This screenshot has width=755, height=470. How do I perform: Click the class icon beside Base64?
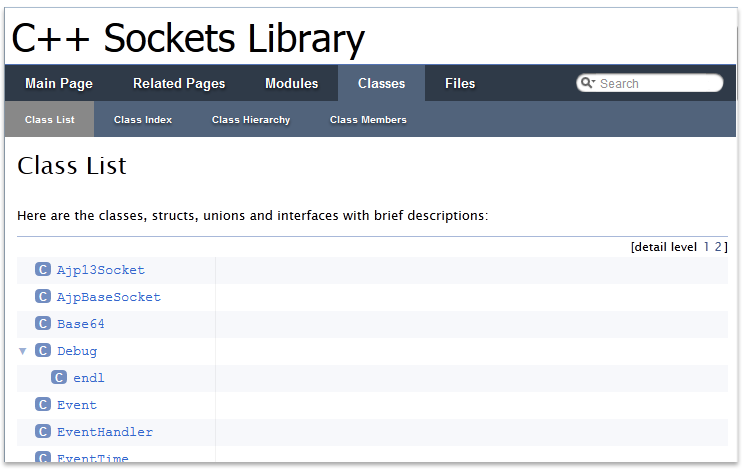coord(43,323)
